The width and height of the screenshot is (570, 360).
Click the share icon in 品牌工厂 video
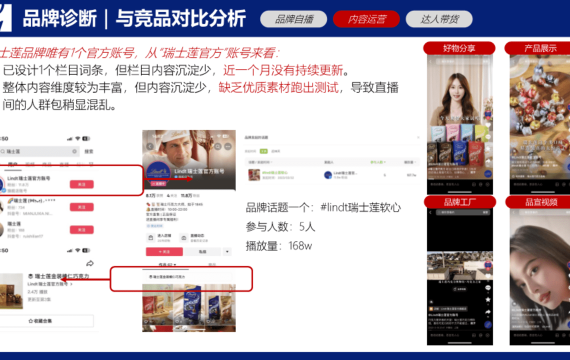[x=488, y=312]
